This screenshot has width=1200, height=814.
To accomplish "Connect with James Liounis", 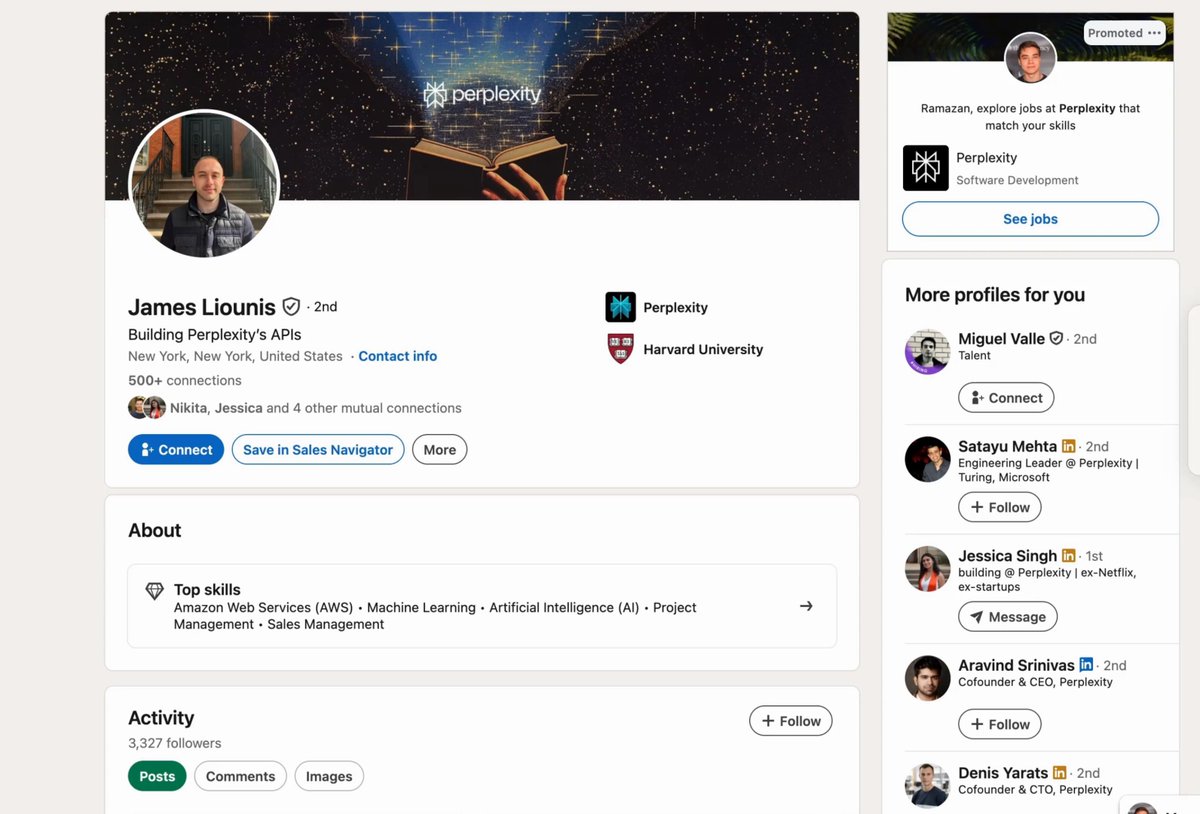I will click(176, 450).
